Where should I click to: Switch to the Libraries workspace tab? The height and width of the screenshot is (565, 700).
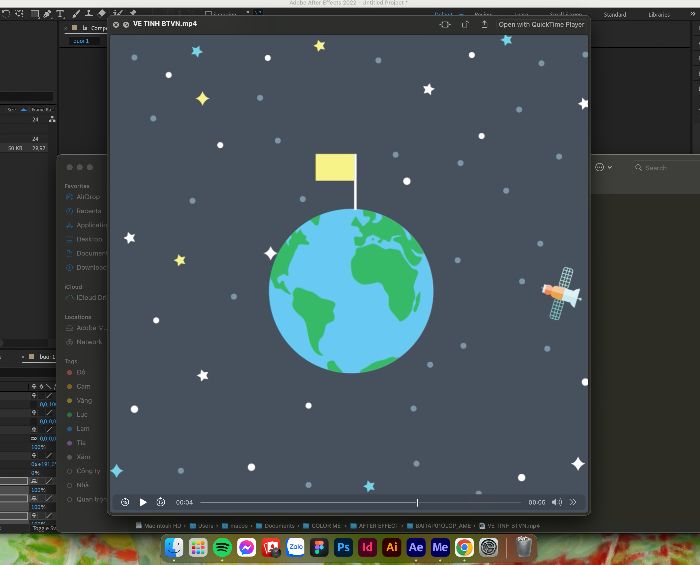(x=659, y=15)
